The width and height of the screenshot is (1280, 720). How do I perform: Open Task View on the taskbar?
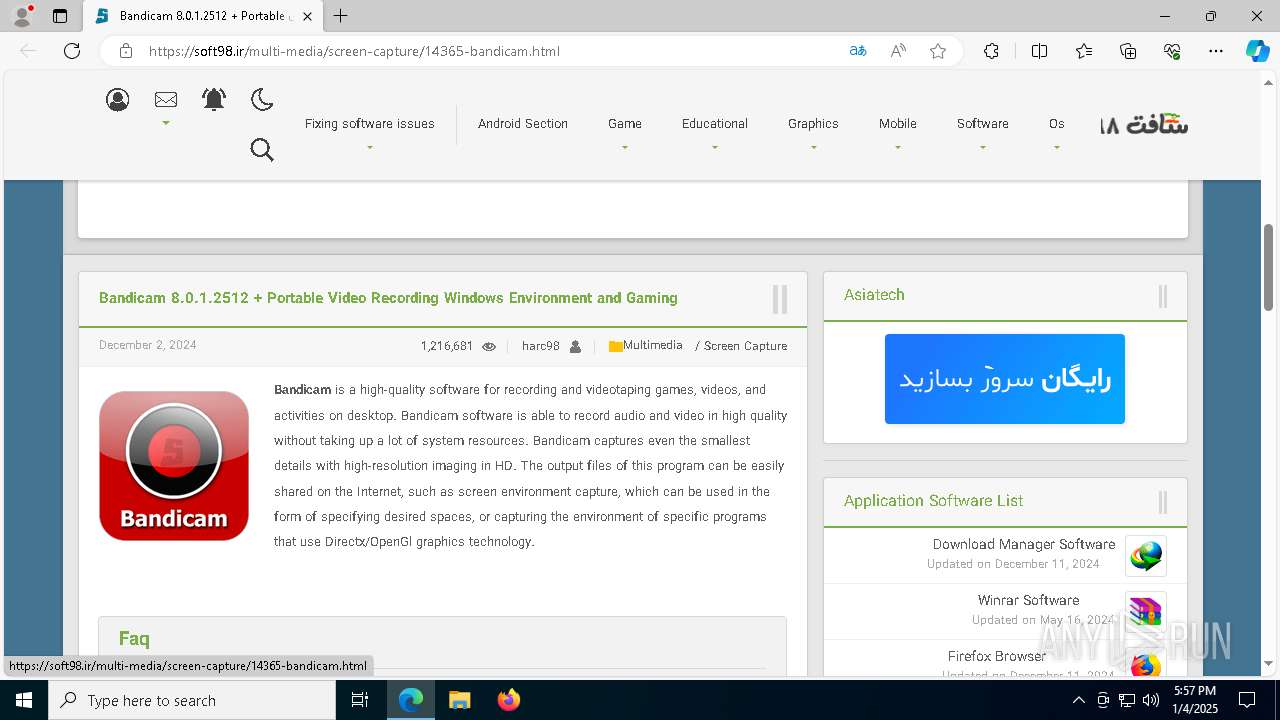point(361,700)
